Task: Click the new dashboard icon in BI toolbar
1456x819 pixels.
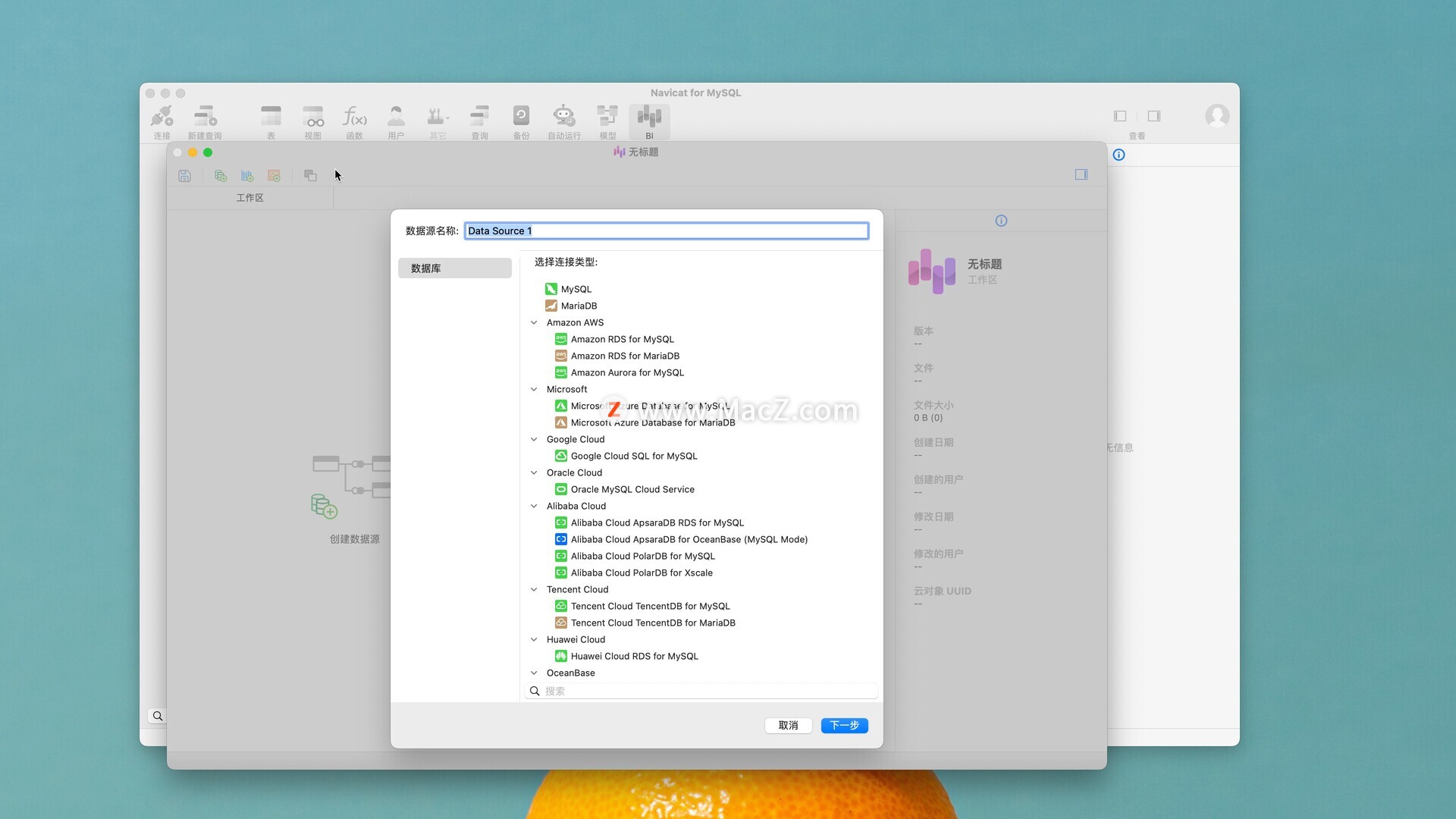Action: click(x=274, y=176)
